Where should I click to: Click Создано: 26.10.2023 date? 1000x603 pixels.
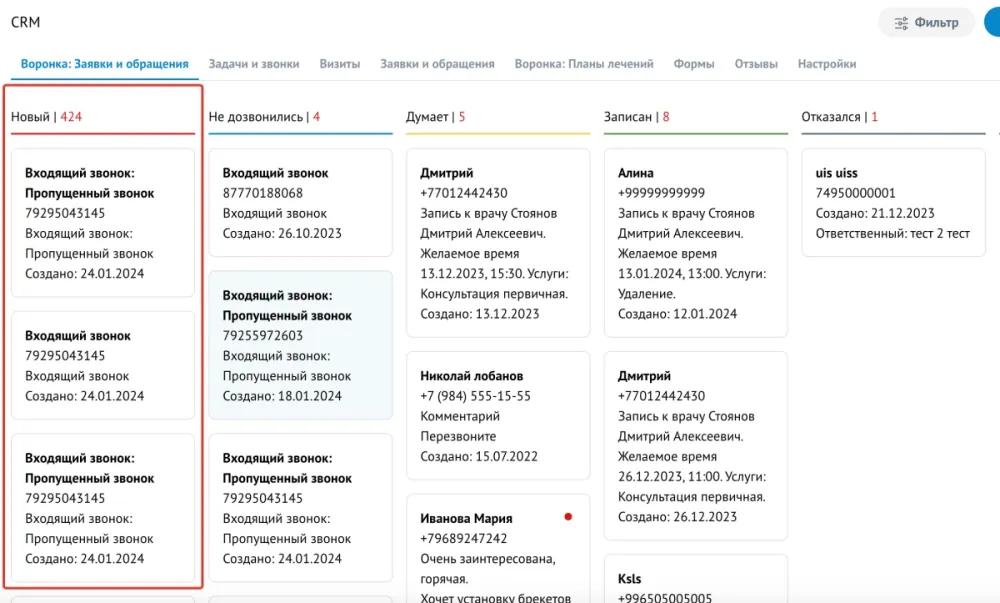coord(282,233)
